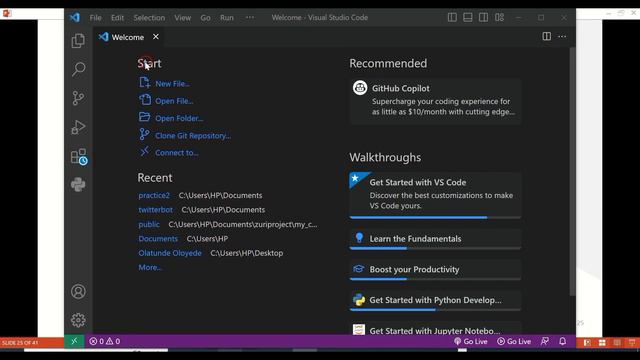Toggle the bottom panel layout icon
The height and width of the screenshot is (360, 640).
468,18
